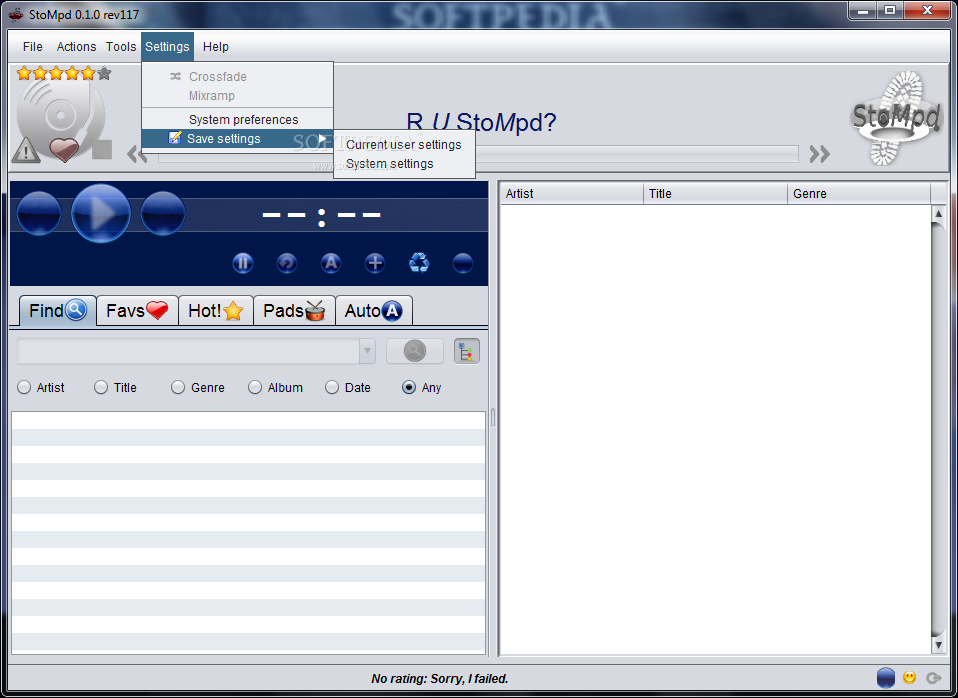Click the small repeat arrow icon

click(287, 263)
